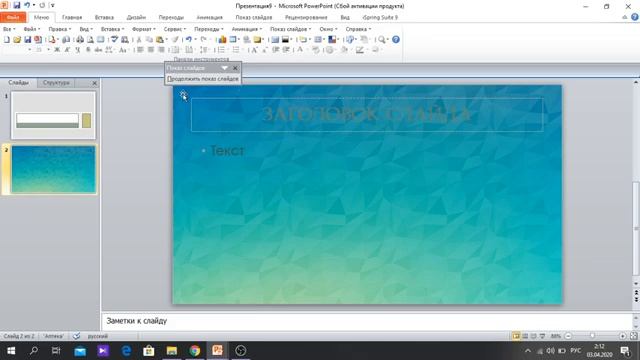Undo using the classic toolbar arrow
The width and height of the screenshot is (640, 360).
188,40
